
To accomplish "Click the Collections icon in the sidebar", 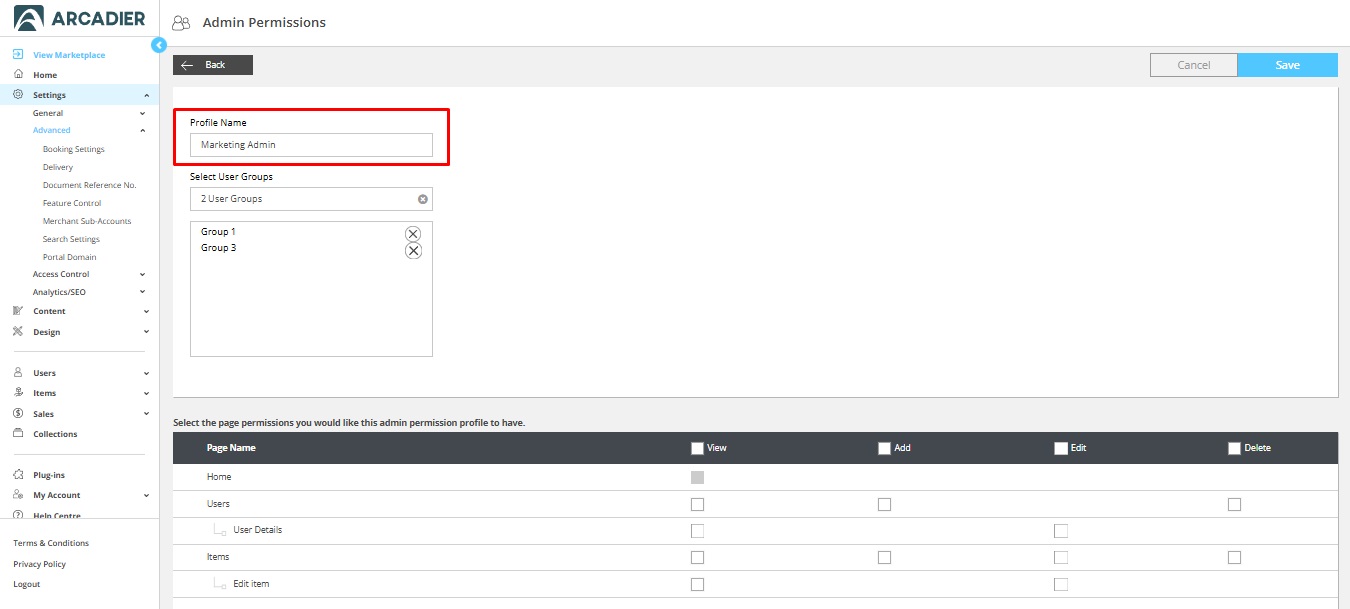I will pyautogui.click(x=18, y=434).
